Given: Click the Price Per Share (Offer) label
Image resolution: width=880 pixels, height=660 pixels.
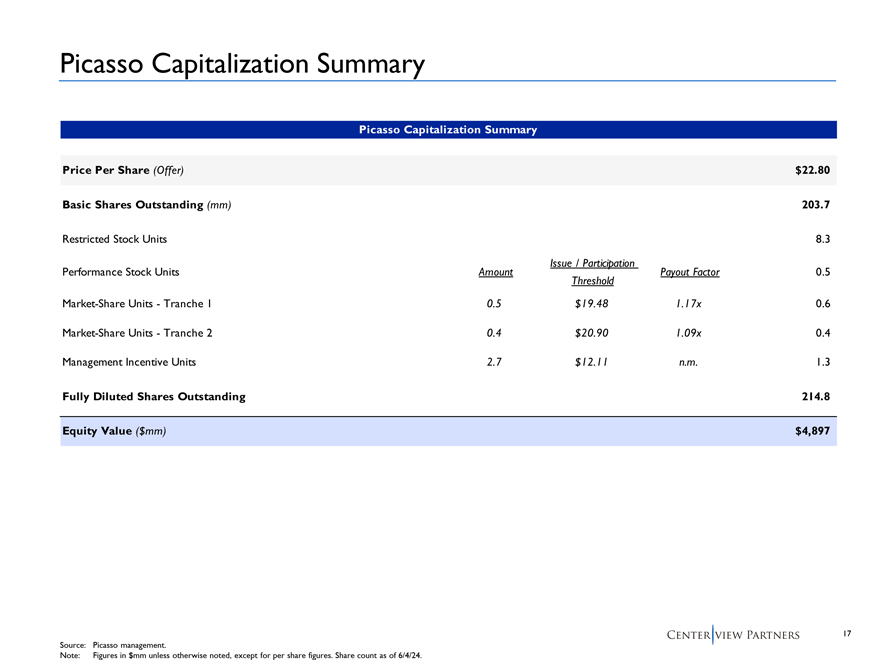Looking at the screenshot, I should (122, 170).
